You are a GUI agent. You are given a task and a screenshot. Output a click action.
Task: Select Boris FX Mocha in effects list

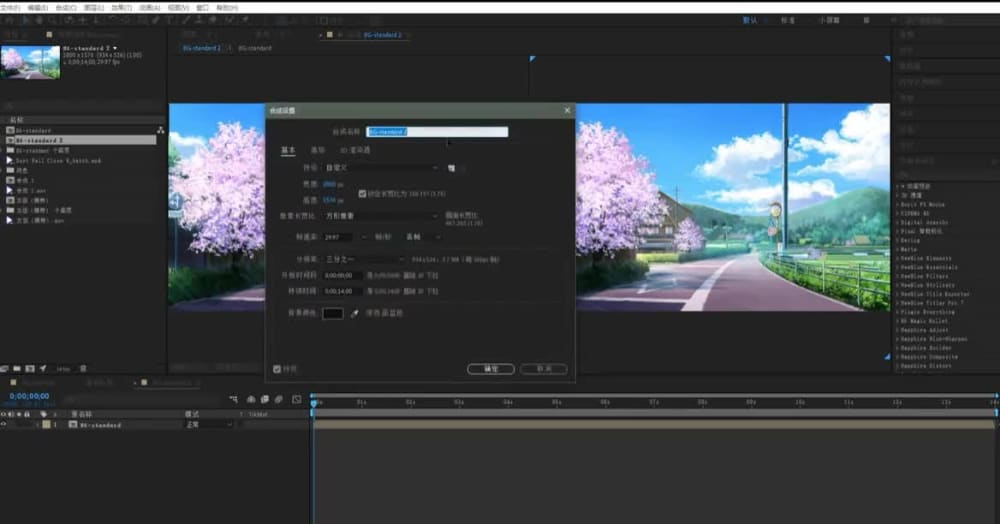pyautogui.click(x=922, y=205)
